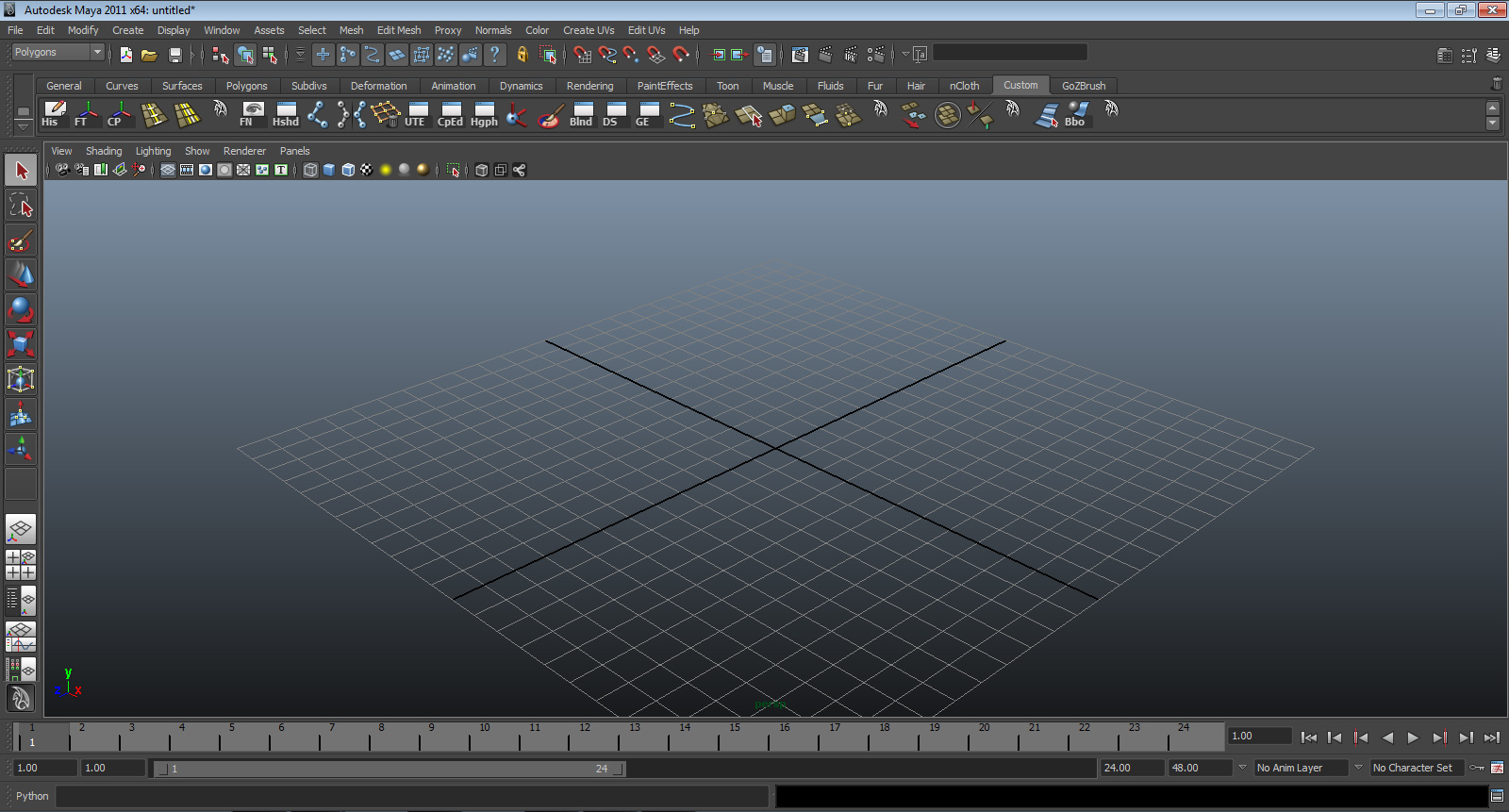1509x812 pixels.
Task: Open the Polygons menu set dropdown
Action: pyautogui.click(x=58, y=53)
